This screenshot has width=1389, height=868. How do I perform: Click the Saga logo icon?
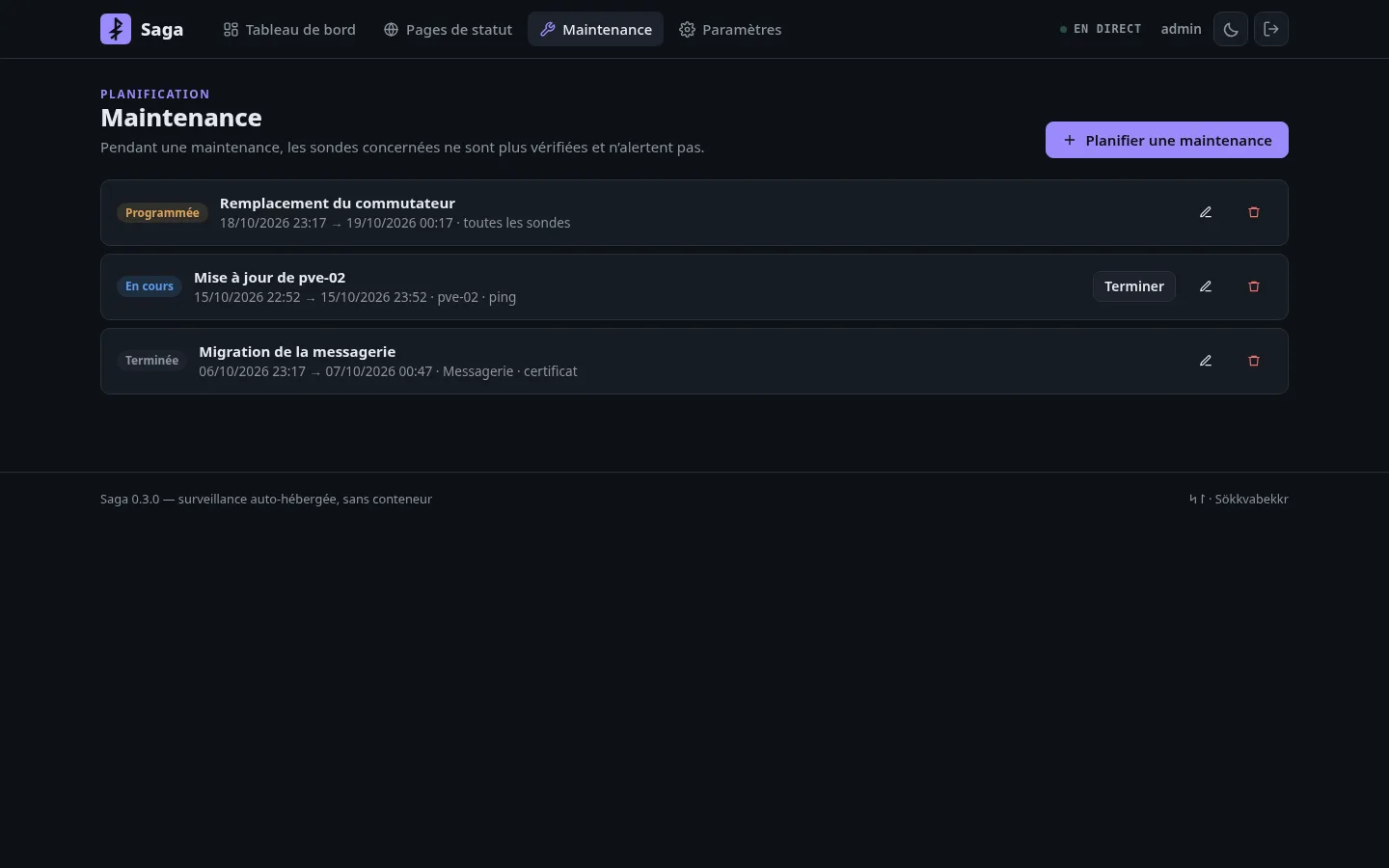(116, 29)
